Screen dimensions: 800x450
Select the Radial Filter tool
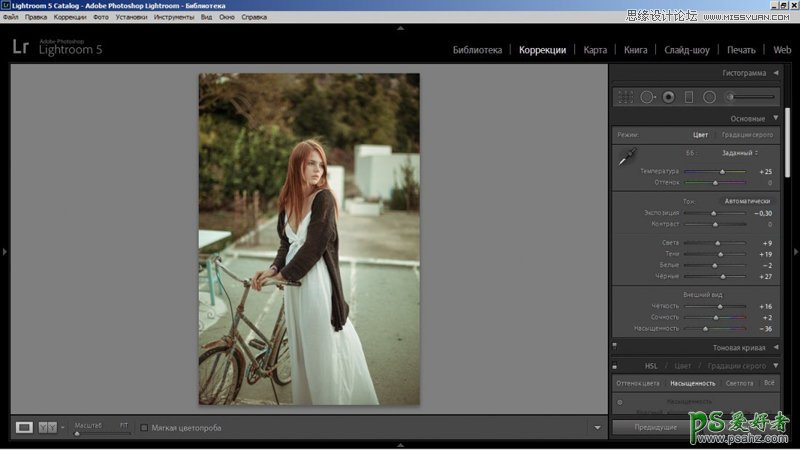point(709,97)
